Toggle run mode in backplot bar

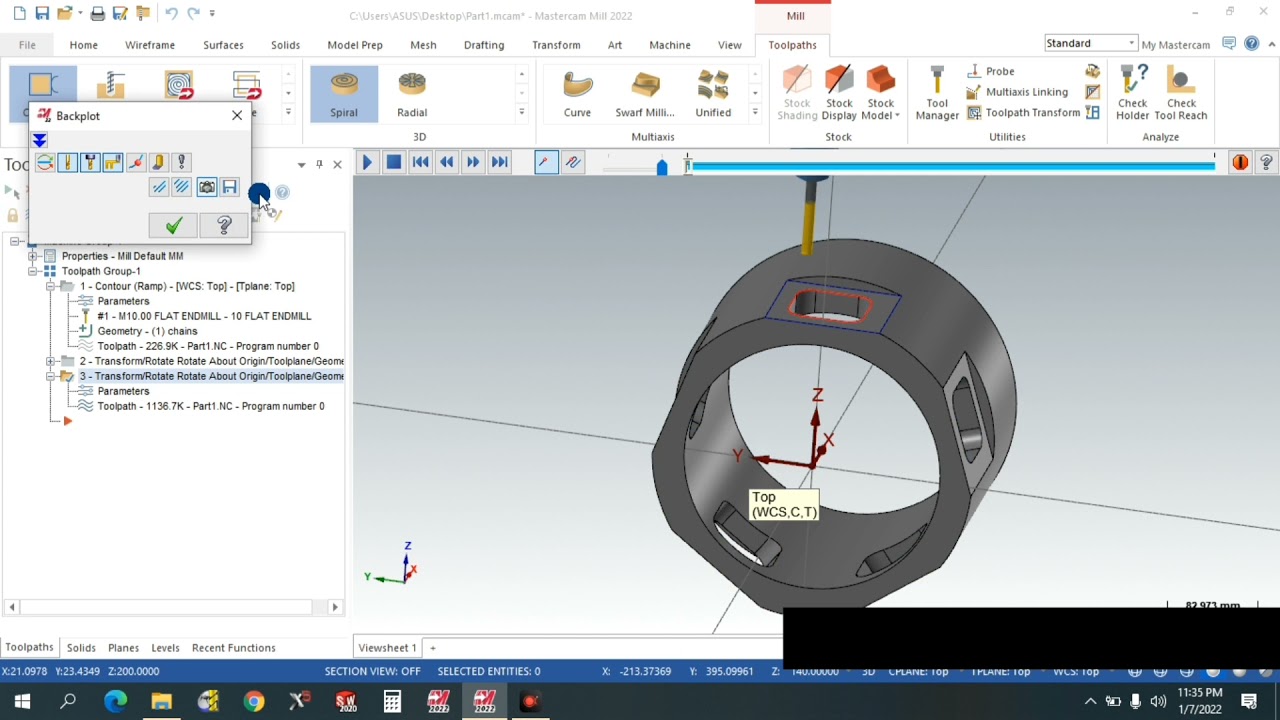tap(573, 162)
